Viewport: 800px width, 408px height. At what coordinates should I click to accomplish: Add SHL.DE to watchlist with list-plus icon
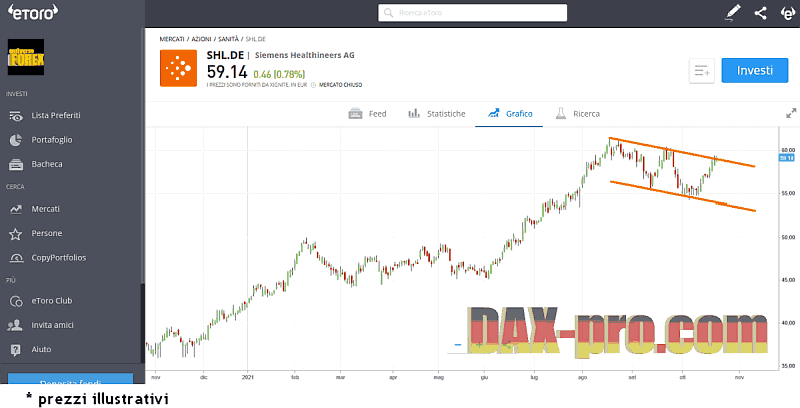702,71
